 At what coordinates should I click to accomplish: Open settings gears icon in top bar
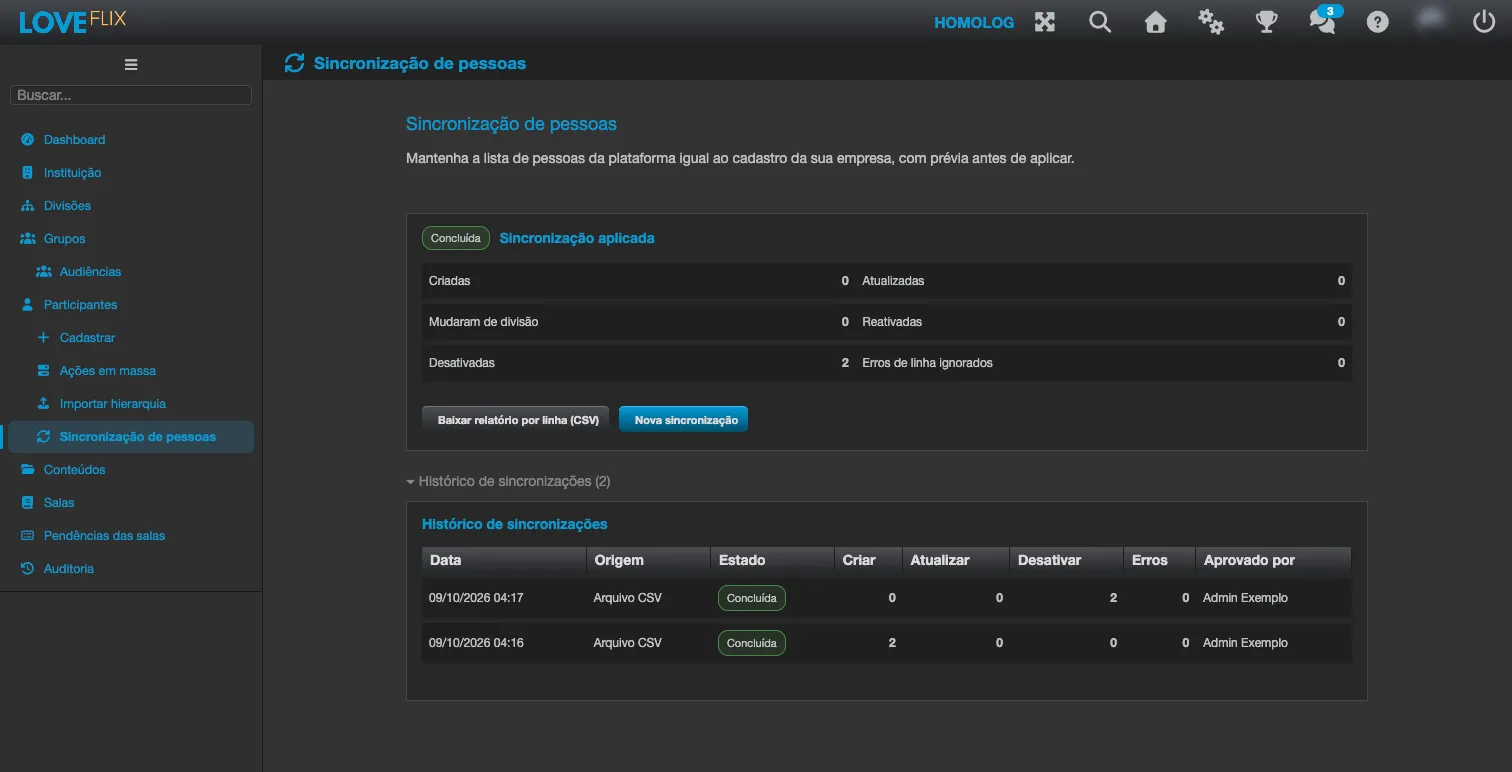[1211, 22]
